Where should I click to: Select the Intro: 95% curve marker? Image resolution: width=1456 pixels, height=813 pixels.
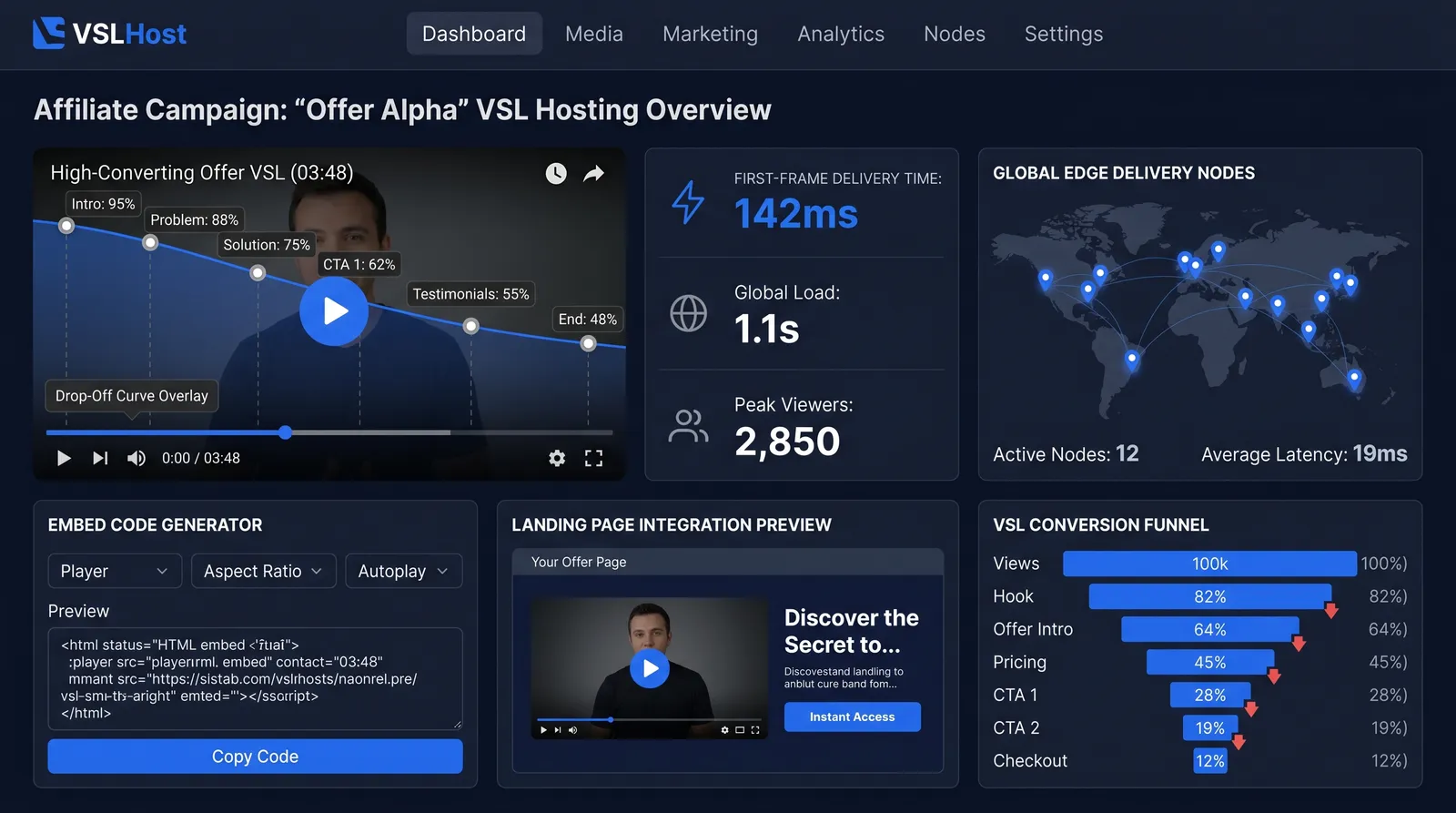click(66, 226)
